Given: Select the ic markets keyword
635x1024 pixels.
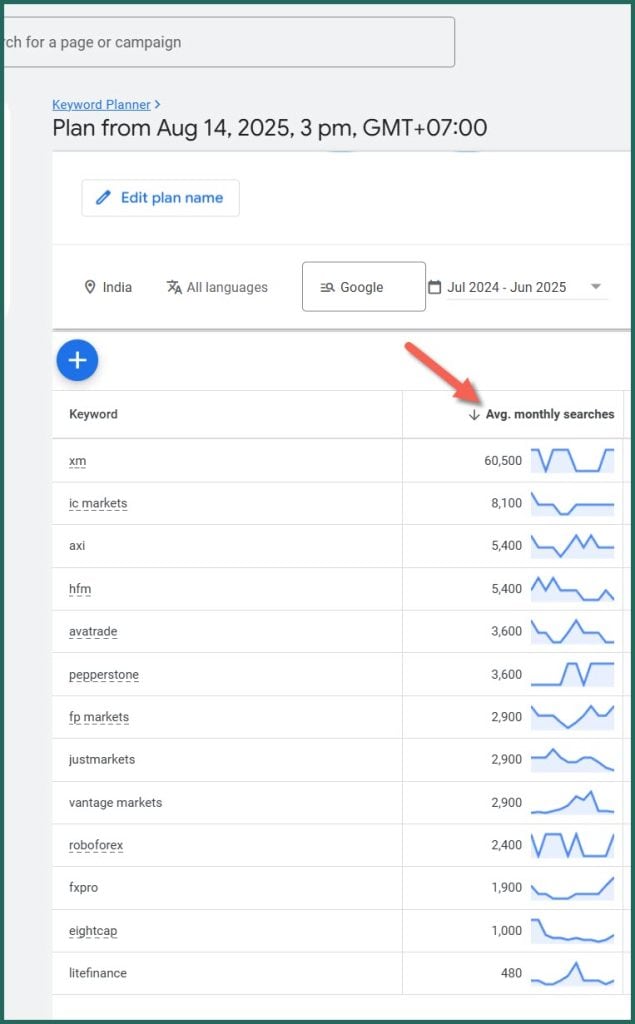Looking at the screenshot, I should point(98,504).
